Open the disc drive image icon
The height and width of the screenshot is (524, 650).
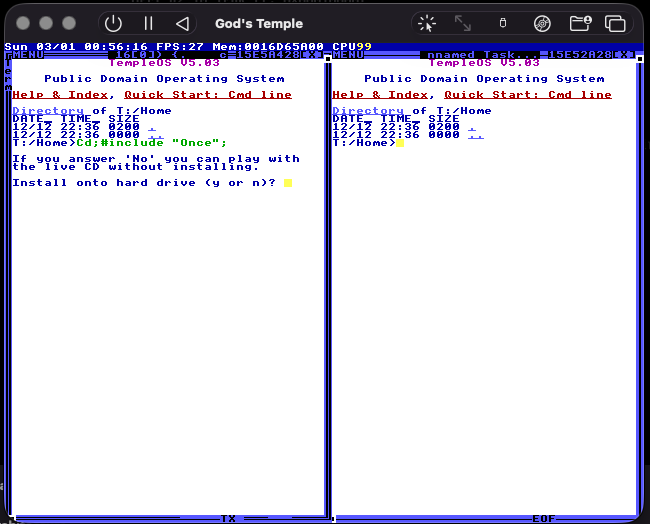[542, 23]
